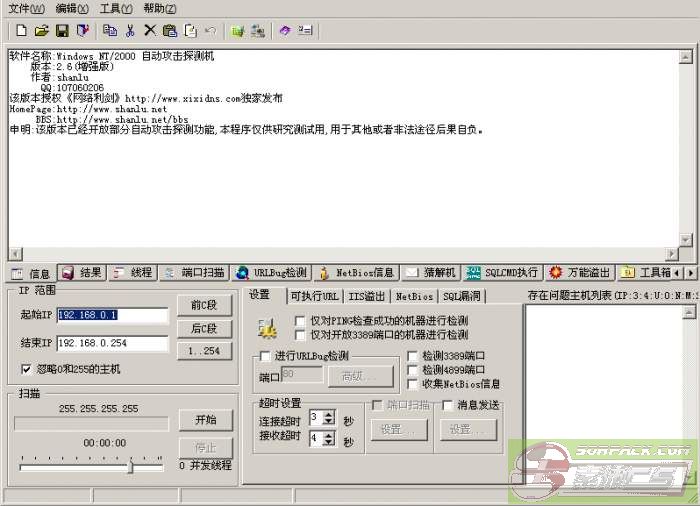The width and height of the screenshot is (700, 506).
Task: Click the Delete X toolbar icon
Action: click(150, 31)
